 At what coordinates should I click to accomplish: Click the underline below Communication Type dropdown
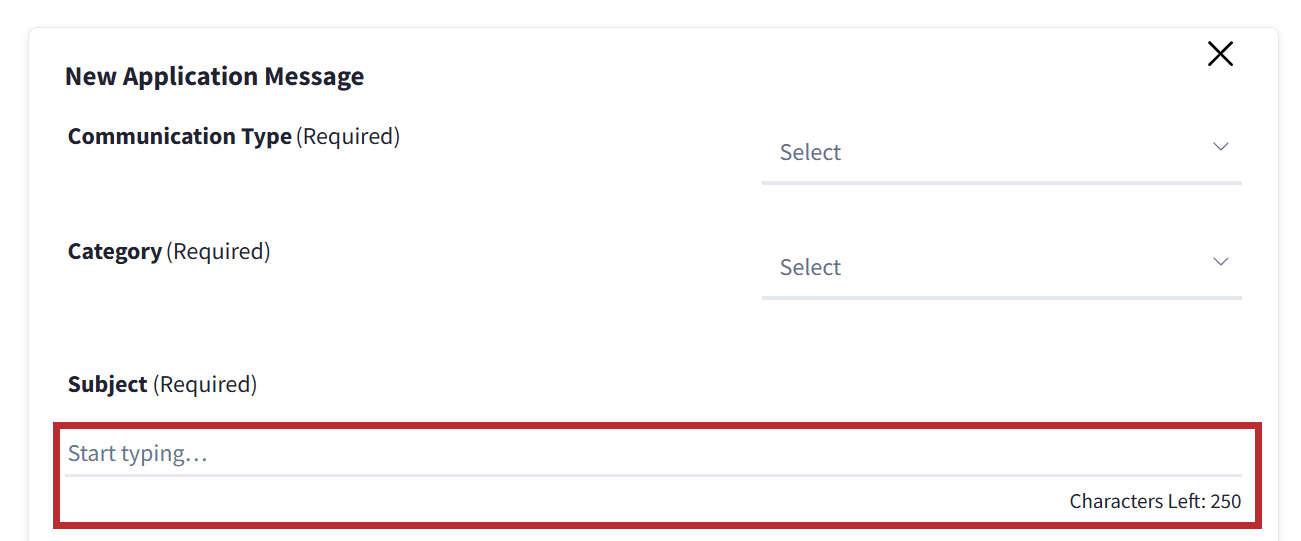point(1000,183)
